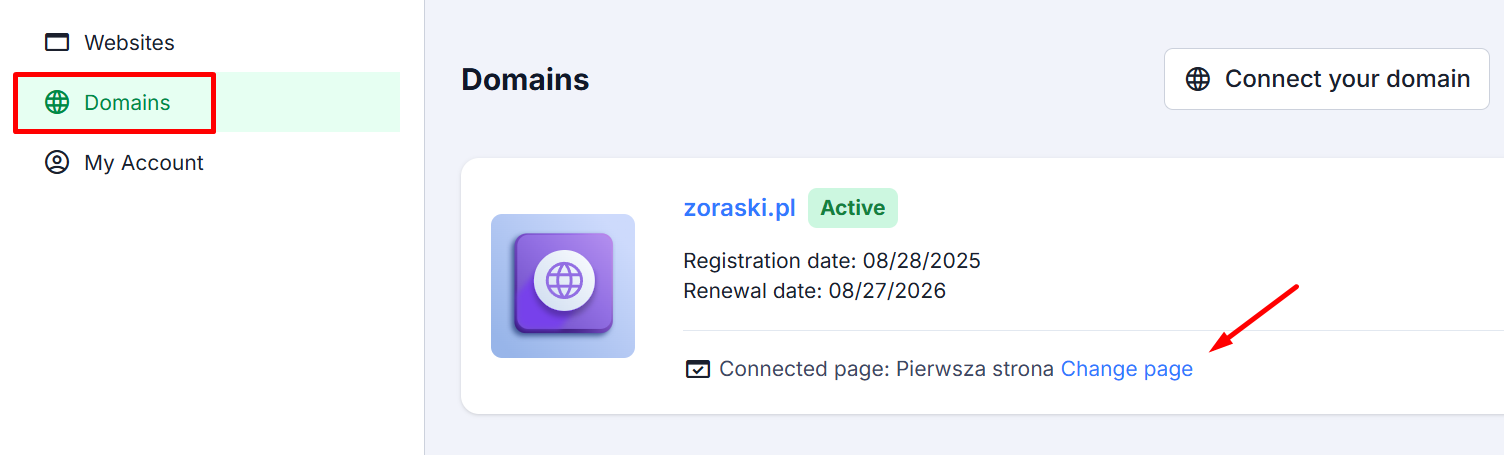The image size is (1504, 455).
Task: Click the purple globe domain thumbnail
Action: (563, 286)
